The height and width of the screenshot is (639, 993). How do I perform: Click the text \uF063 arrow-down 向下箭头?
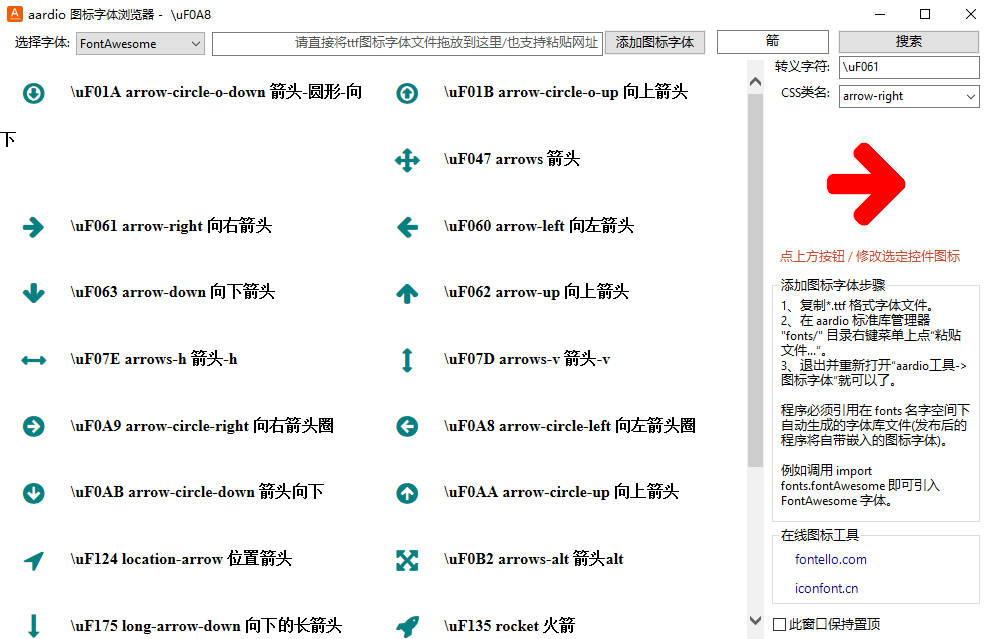173,292
